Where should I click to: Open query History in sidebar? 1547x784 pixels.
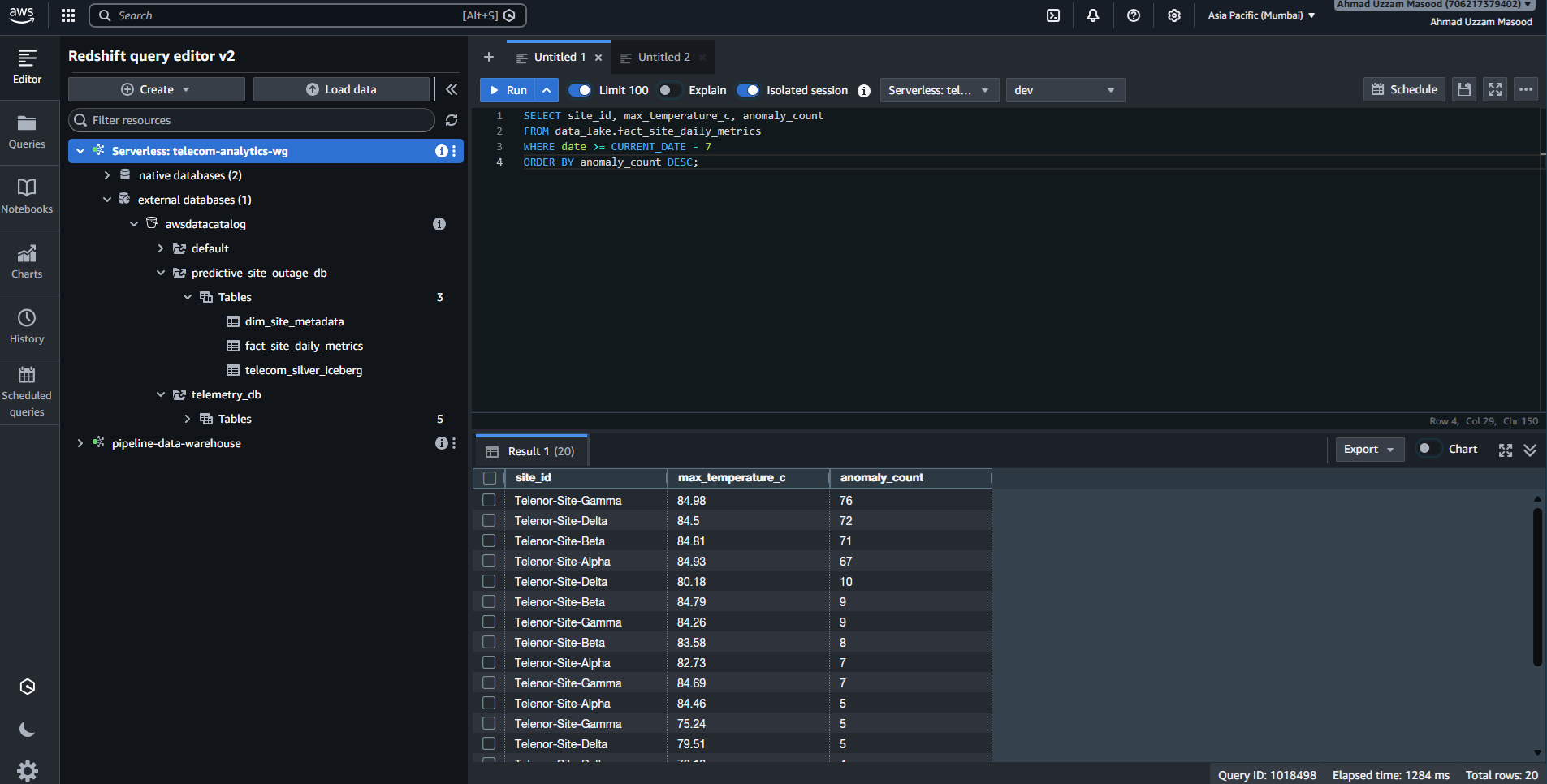click(27, 327)
